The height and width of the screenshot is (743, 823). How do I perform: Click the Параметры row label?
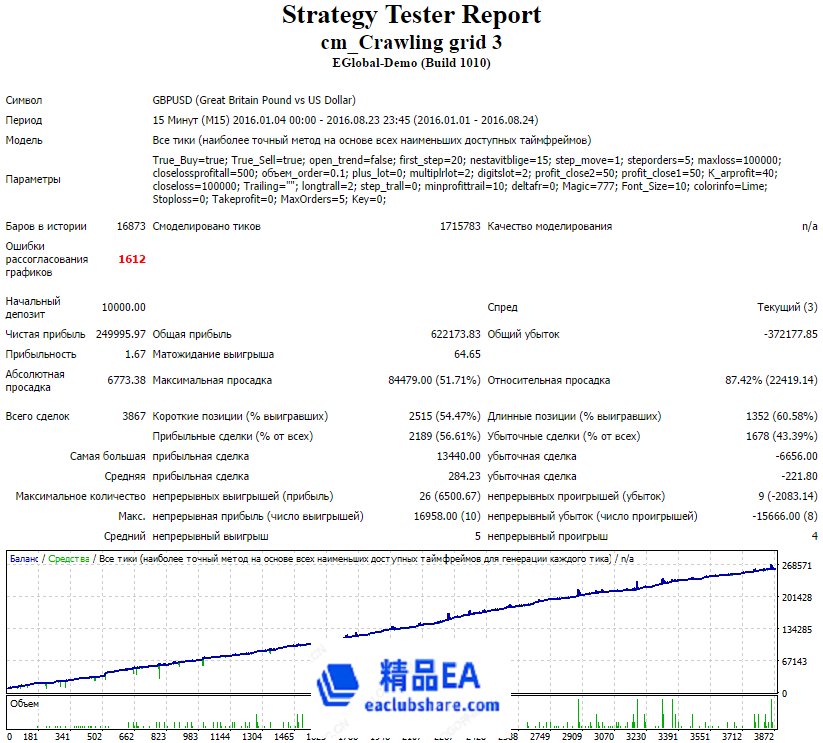point(33,179)
